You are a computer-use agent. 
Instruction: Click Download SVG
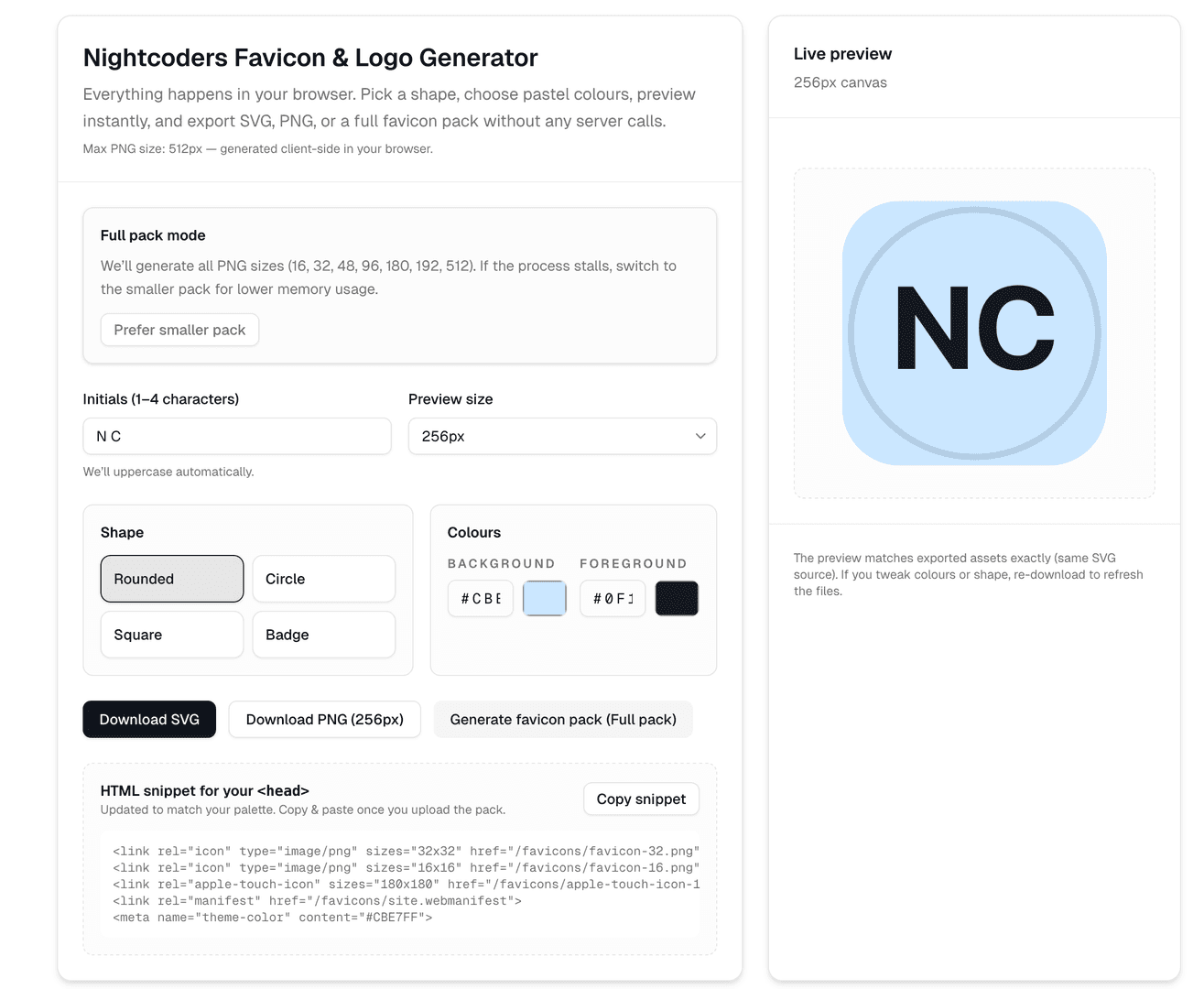pos(149,719)
